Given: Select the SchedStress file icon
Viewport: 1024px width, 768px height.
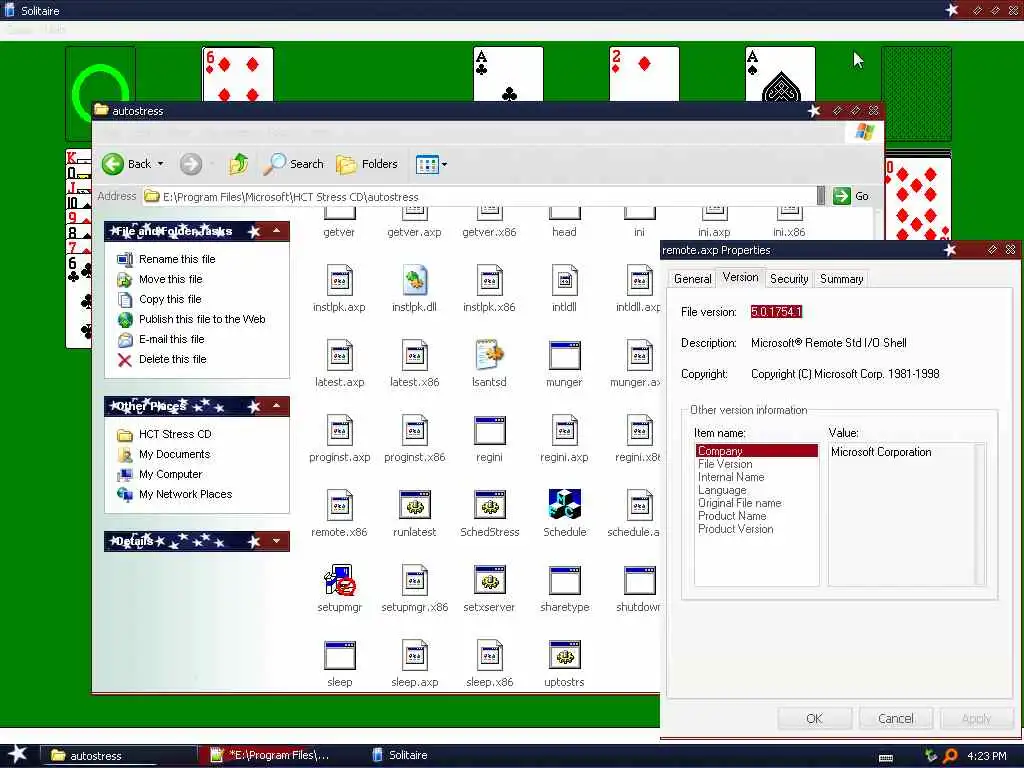Looking at the screenshot, I should point(490,505).
